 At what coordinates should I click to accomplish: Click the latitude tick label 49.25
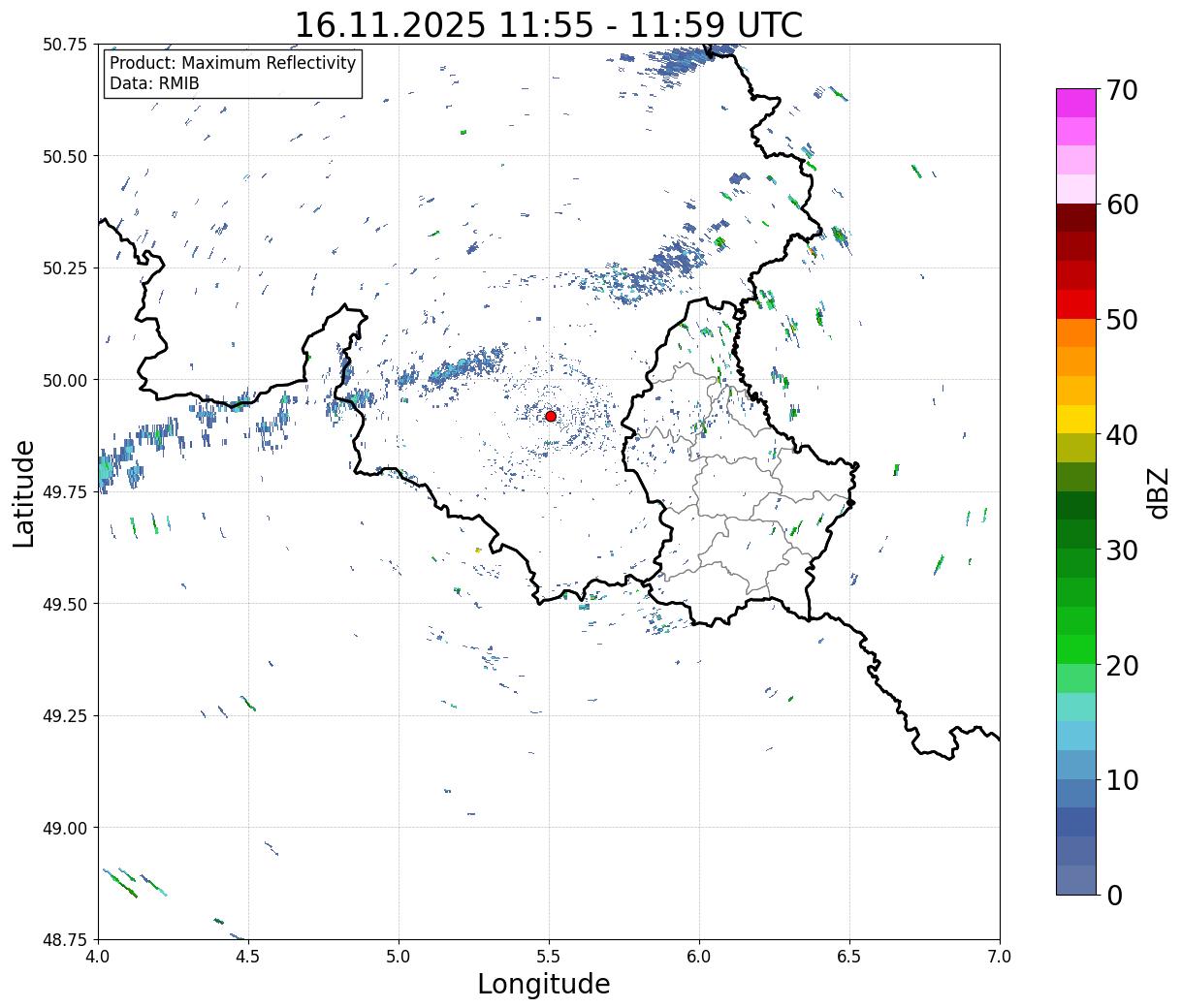click(x=65, y=716)
